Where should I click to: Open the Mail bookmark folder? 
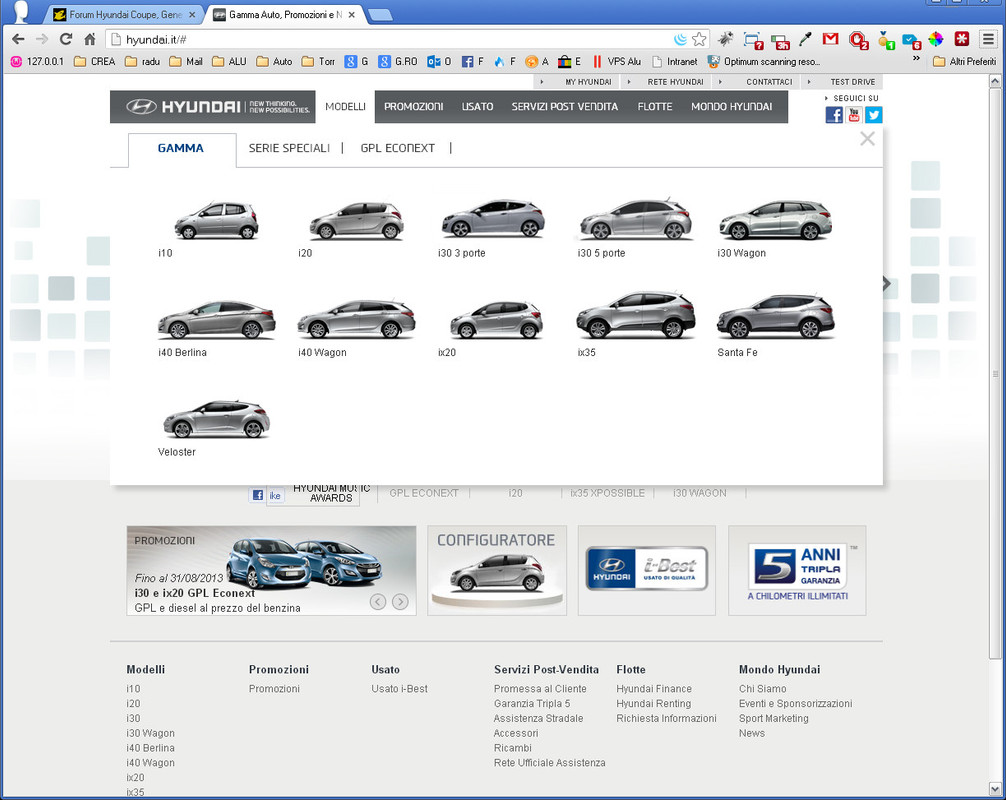186,62
